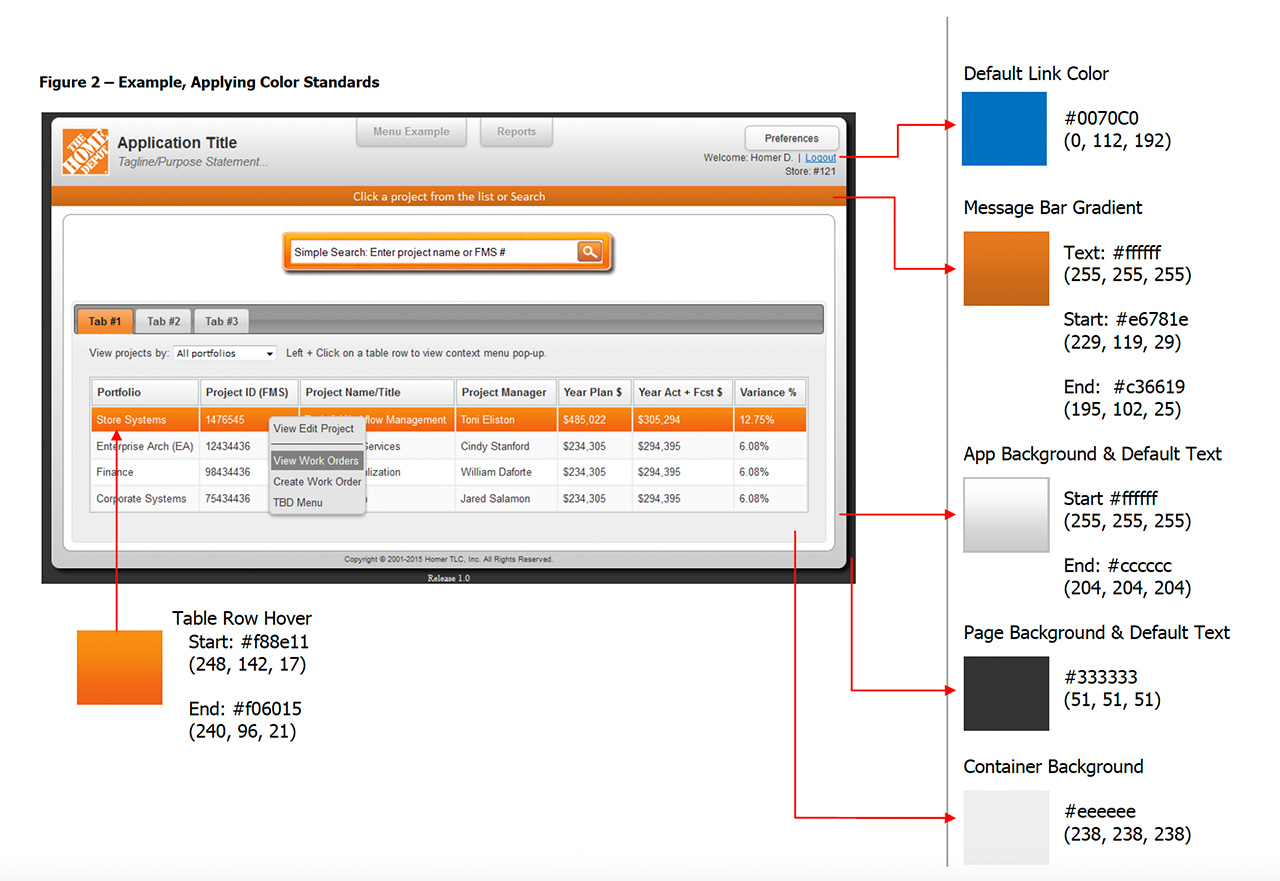The width and height of the screenshot is (1280, 881).
Task: Open the Reports button
Action: tap(516, 132)
